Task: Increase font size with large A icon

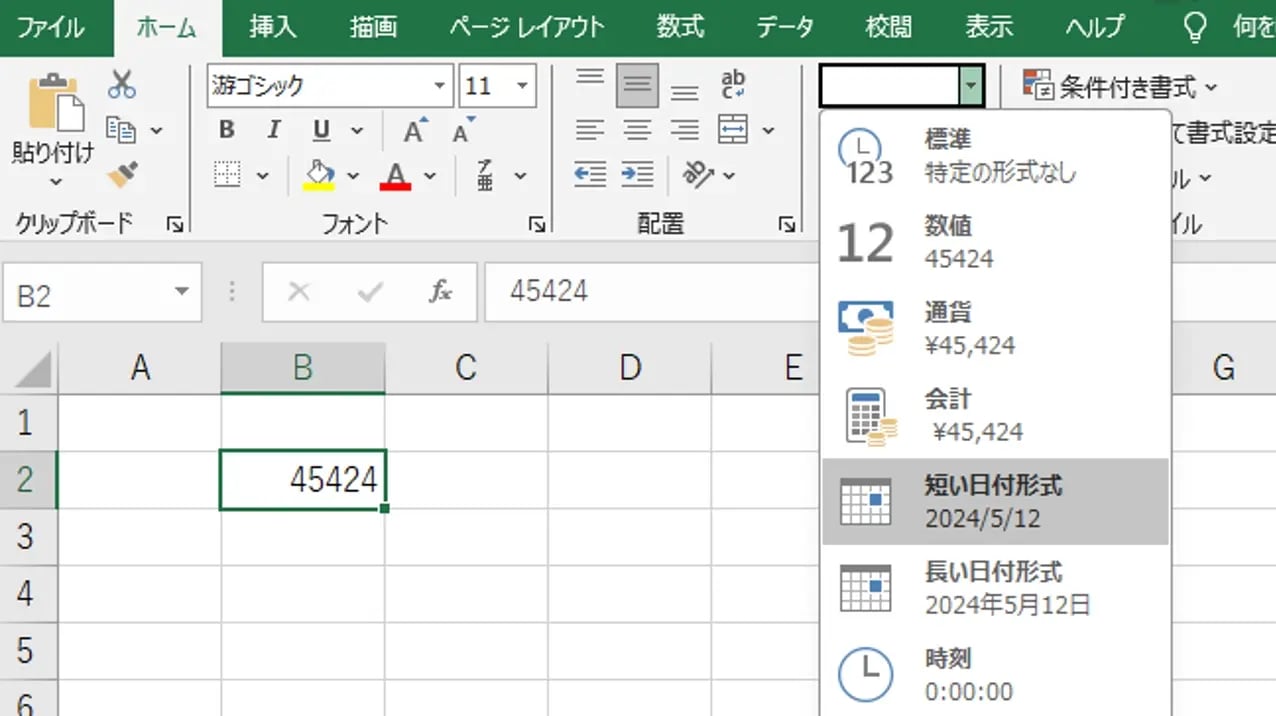Action: click(415, 130)
